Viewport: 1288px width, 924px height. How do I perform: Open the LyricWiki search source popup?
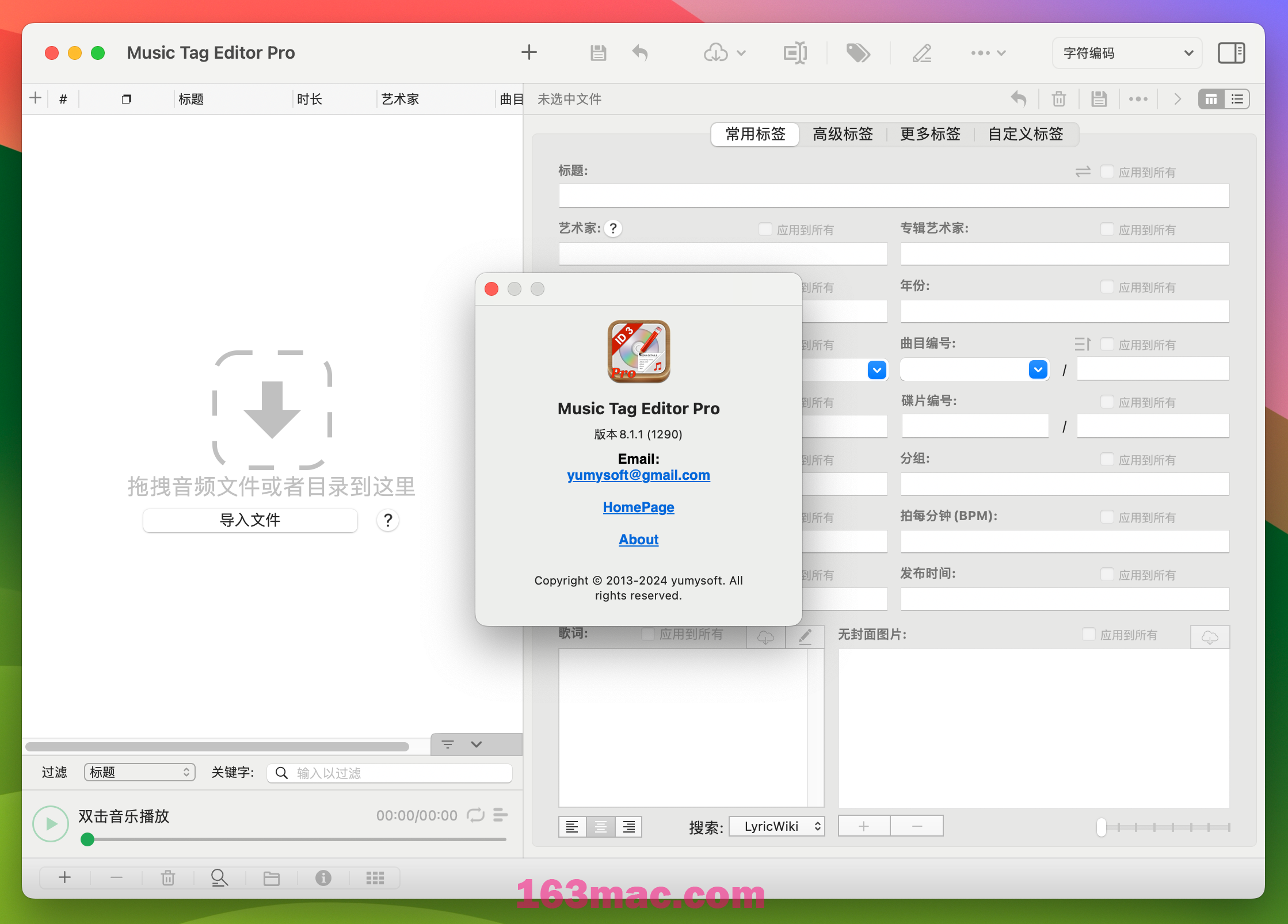point(777,826)
